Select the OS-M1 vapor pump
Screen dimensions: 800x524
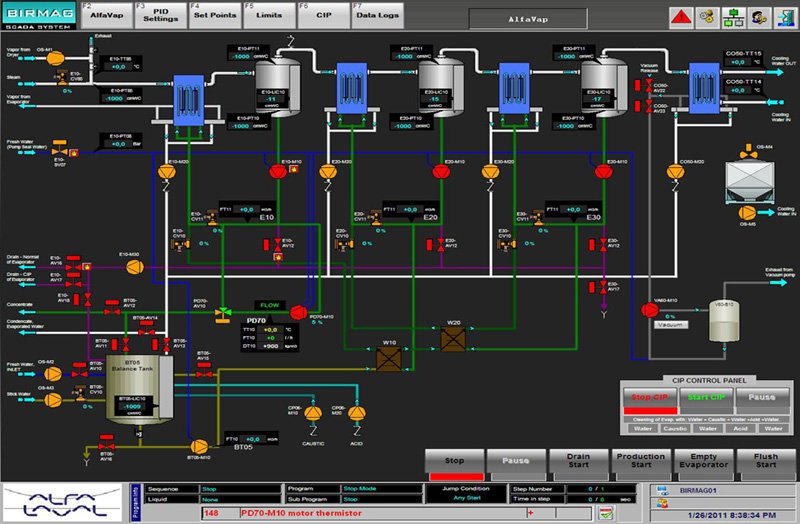pyautogui.click(x=55, y=58)
